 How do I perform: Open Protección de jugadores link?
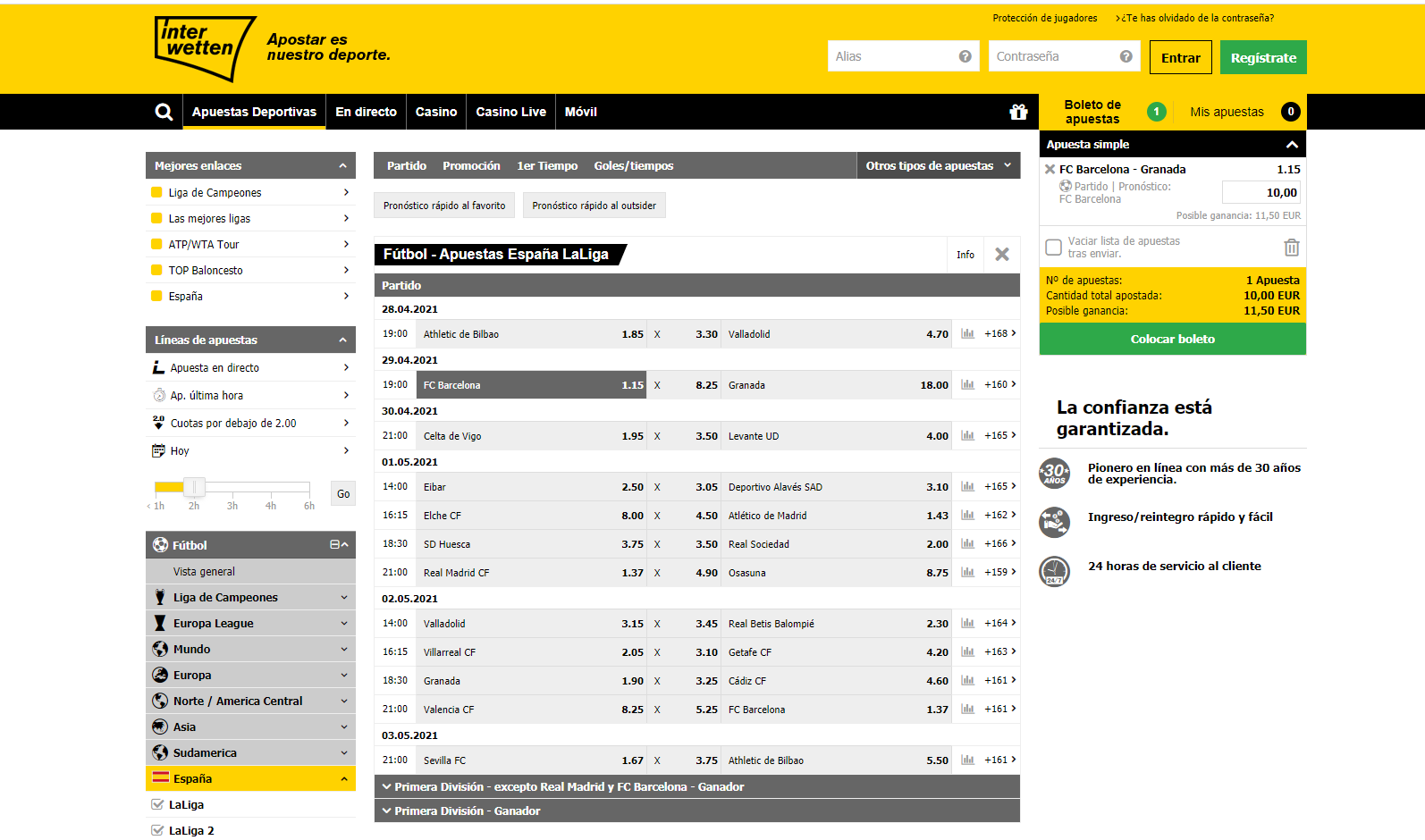click(1044, 18)
